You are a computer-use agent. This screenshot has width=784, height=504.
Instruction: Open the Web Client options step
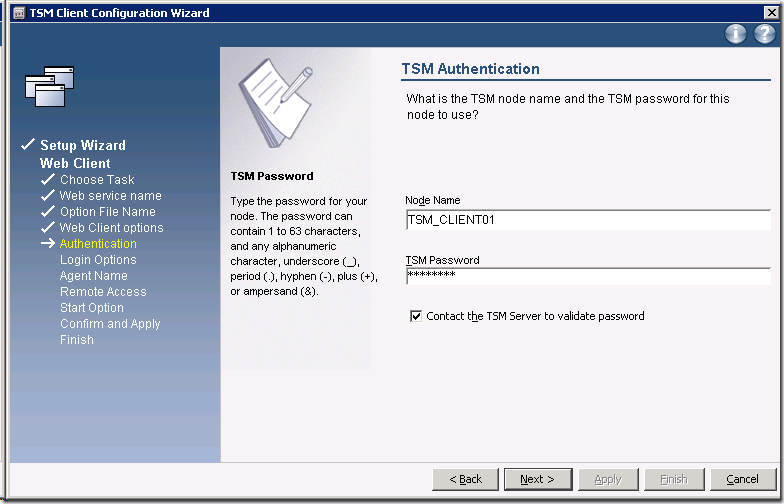[111, 228]
